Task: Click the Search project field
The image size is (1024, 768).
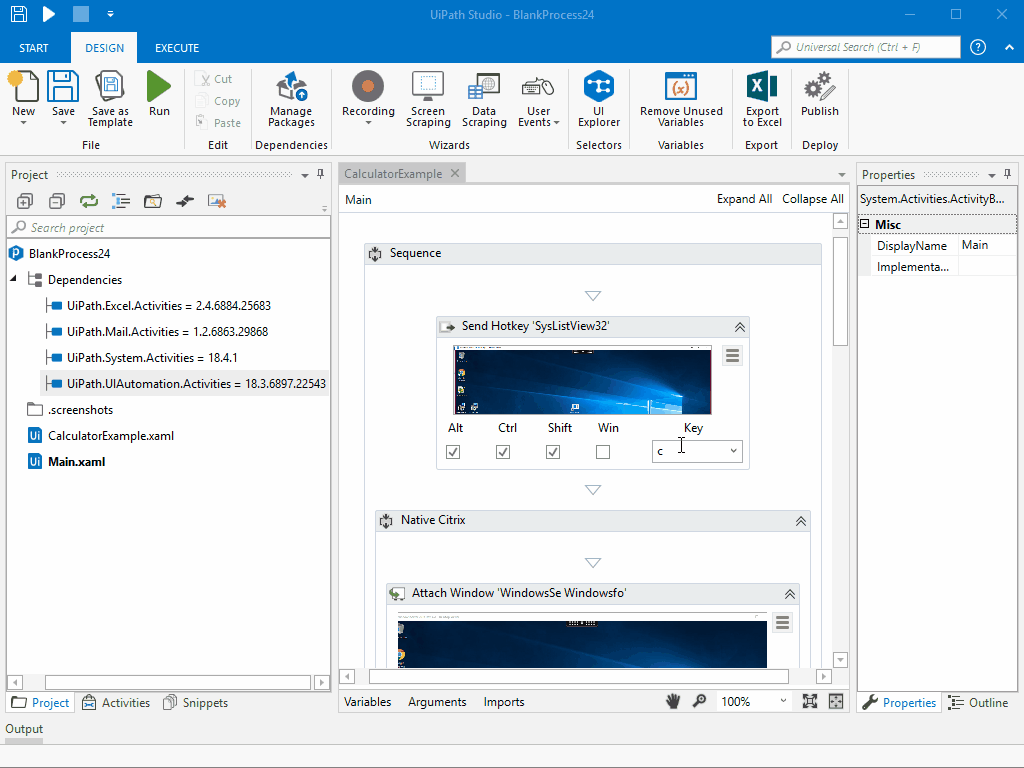Action: point(168,227)
